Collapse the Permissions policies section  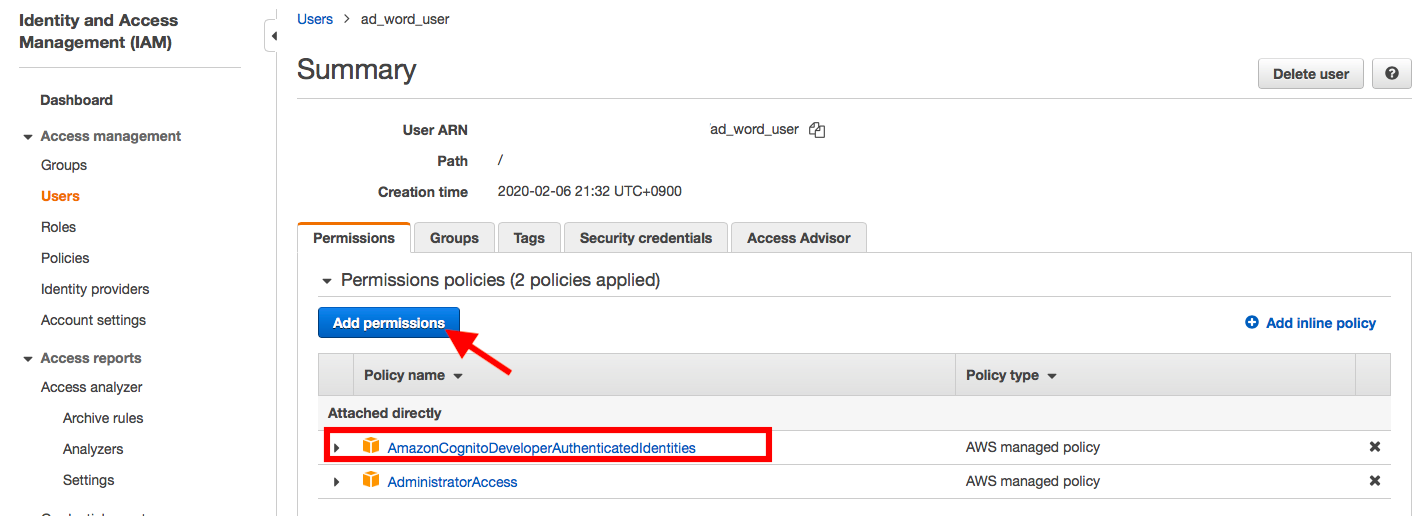pos(325,281)
